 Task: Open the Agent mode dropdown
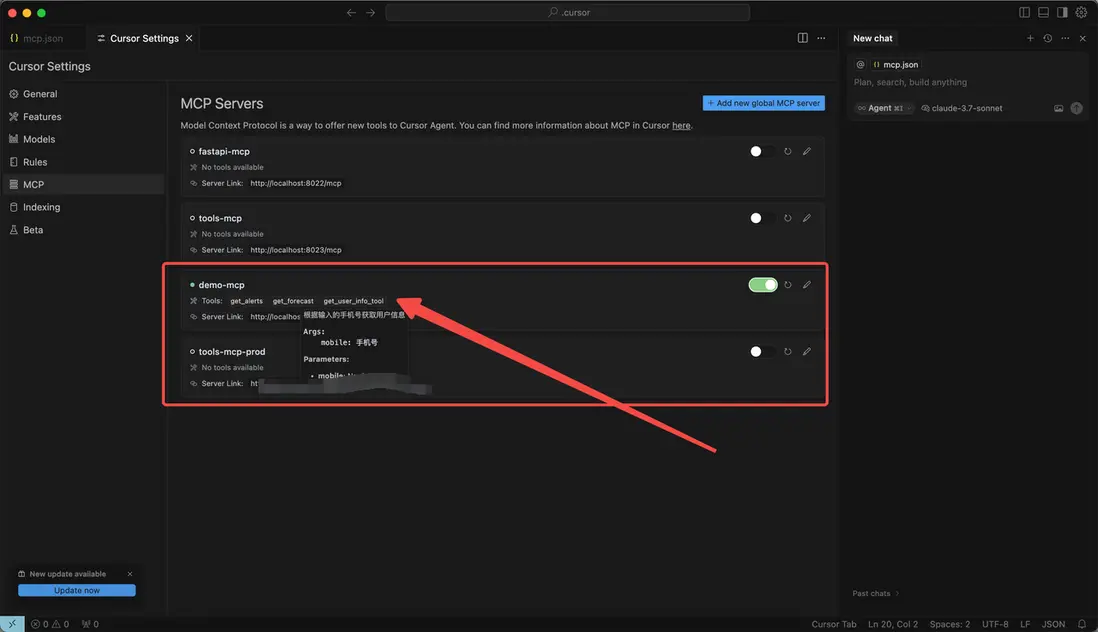[x=884, y=108]
